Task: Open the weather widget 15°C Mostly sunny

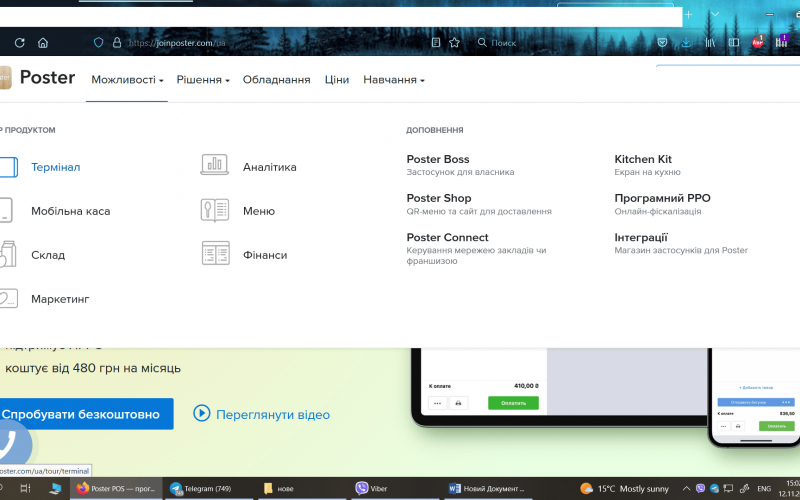Action: [x=624, y=488]
